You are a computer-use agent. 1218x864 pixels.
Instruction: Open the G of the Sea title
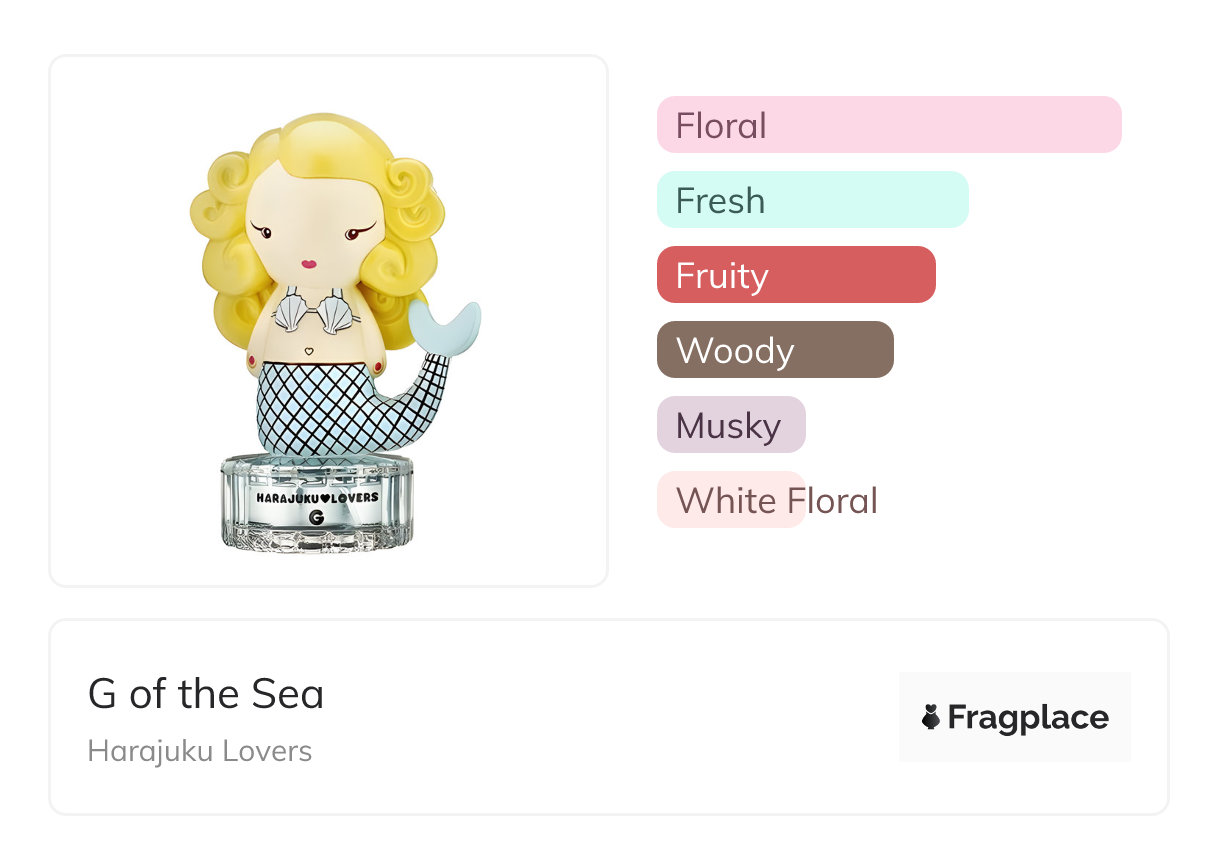pos(206,694)
